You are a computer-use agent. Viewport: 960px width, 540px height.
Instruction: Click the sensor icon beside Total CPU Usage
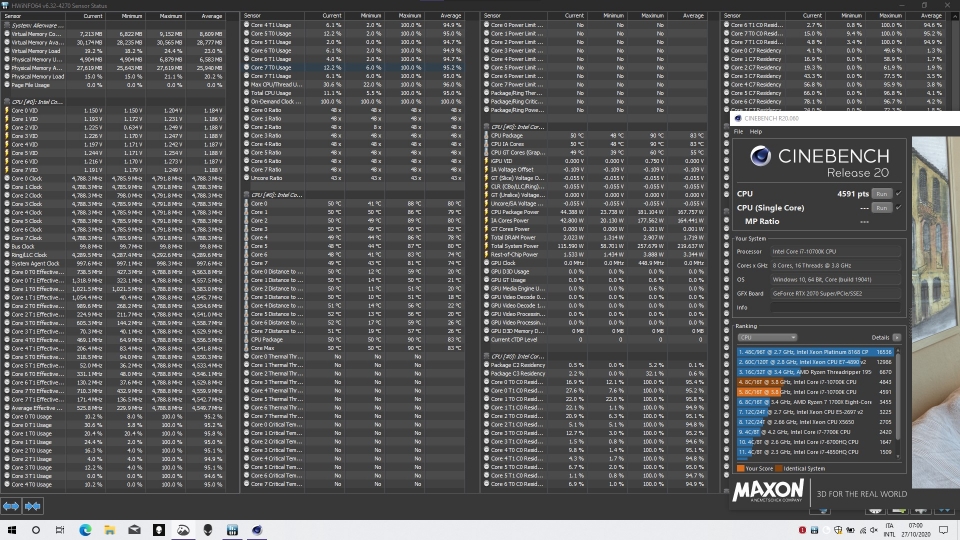point(246,93)
